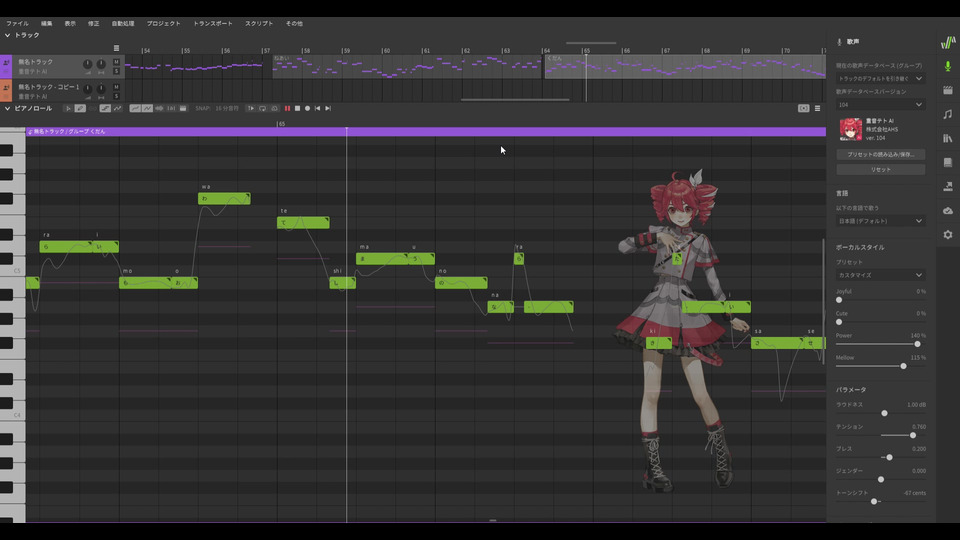Open the 編集 menu

[47, 23]
